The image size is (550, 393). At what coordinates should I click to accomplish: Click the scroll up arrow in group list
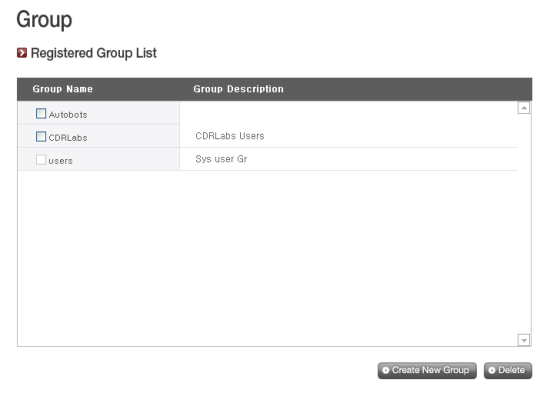(x=524, y=108)
